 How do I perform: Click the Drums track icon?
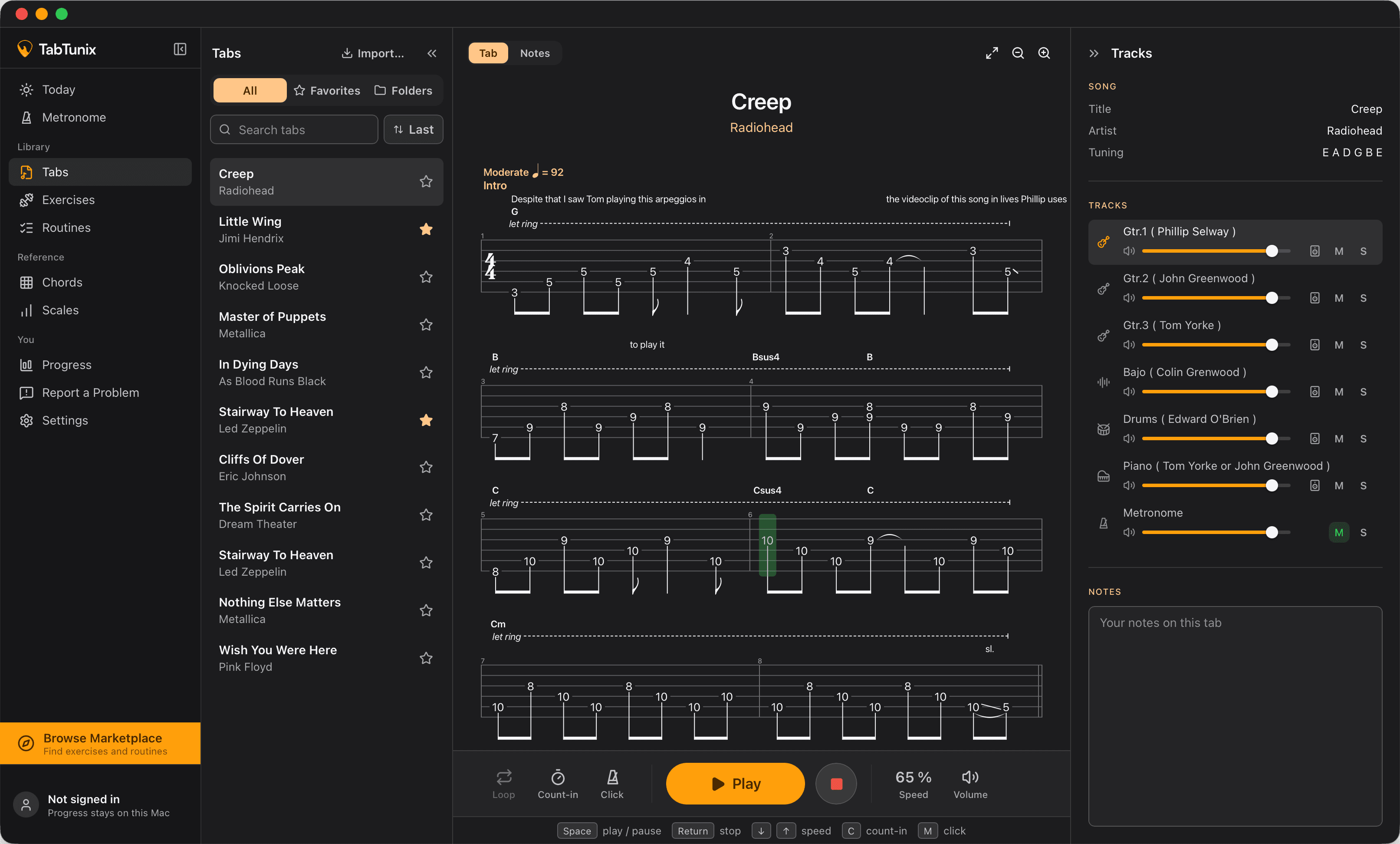pos(1103,430)
